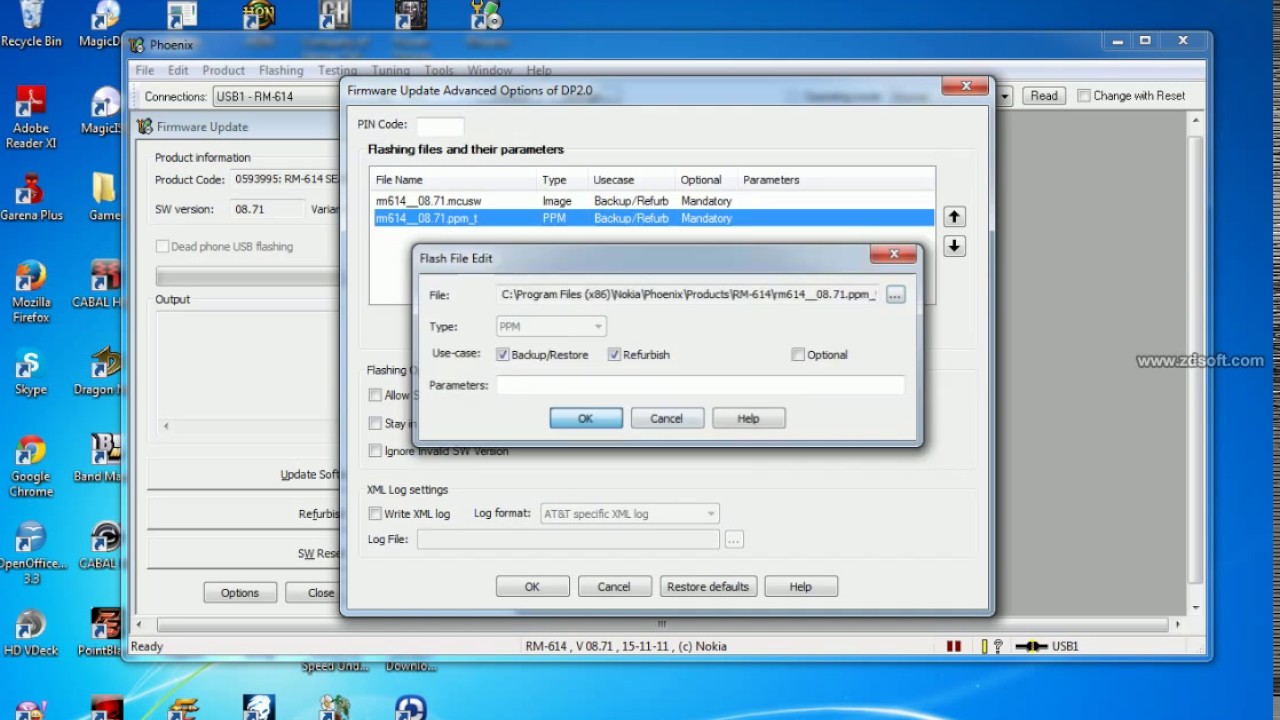Toggle Backup/Restore use-case checkbox
The width and height of the screenshot is (1280, 720).
pos(503,355)
